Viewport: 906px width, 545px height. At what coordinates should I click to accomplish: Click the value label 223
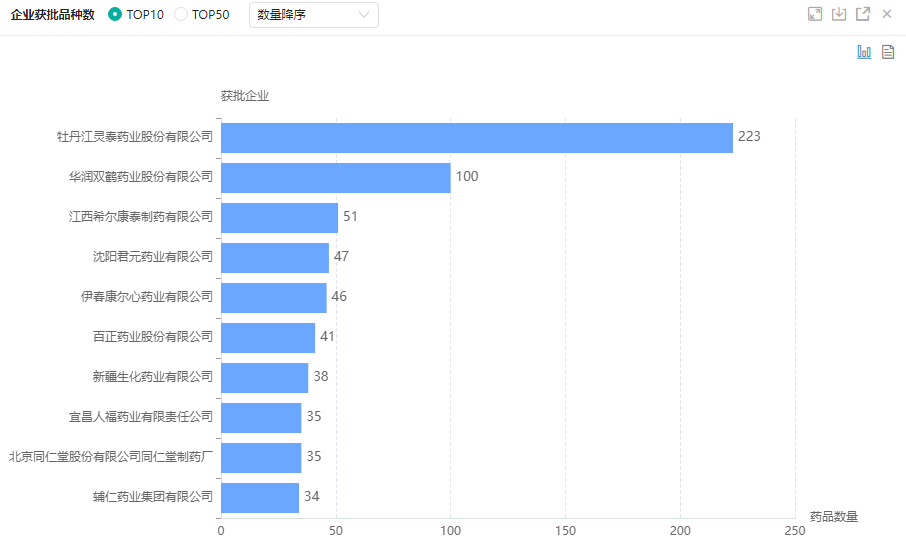click(749, 136)
